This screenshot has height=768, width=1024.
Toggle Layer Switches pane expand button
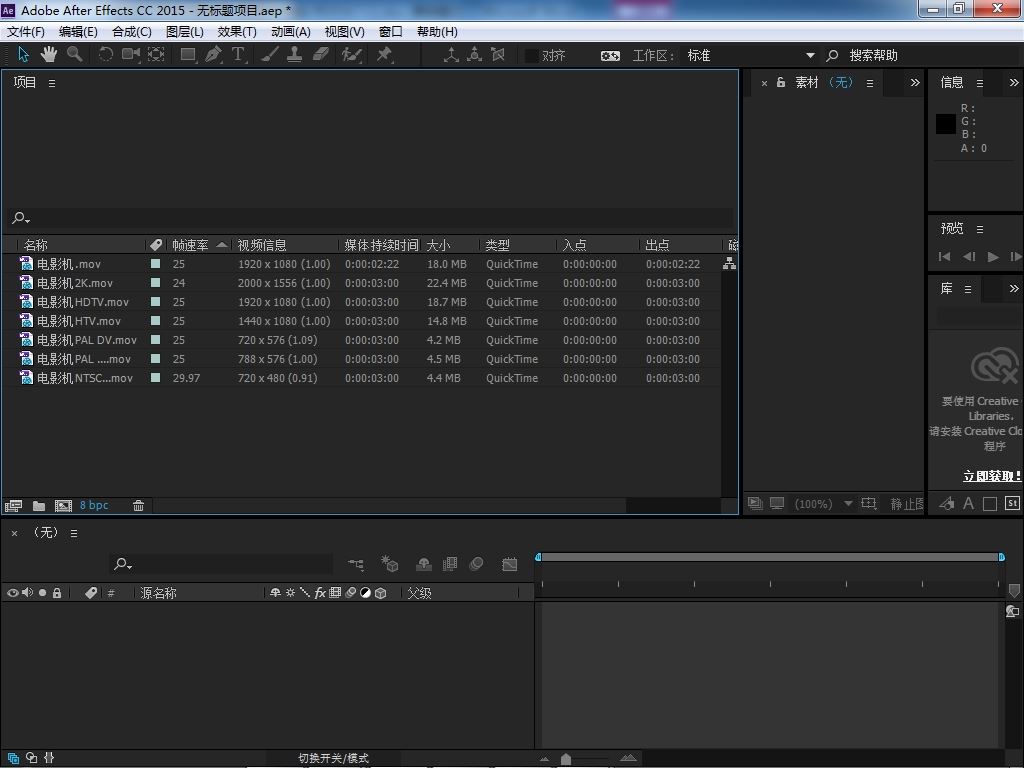(13, 758)
